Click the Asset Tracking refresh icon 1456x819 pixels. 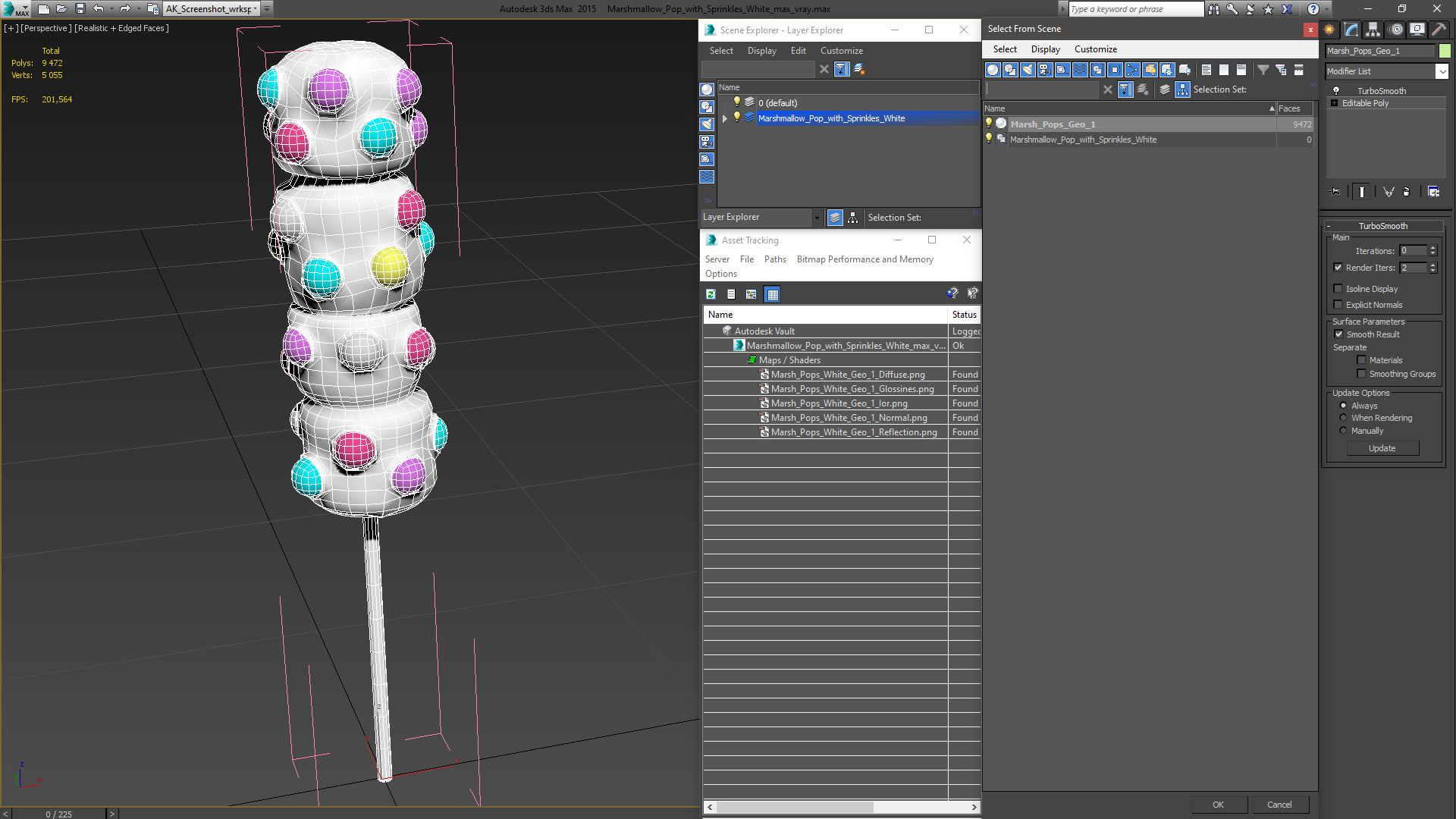click(x=711, y=294)
